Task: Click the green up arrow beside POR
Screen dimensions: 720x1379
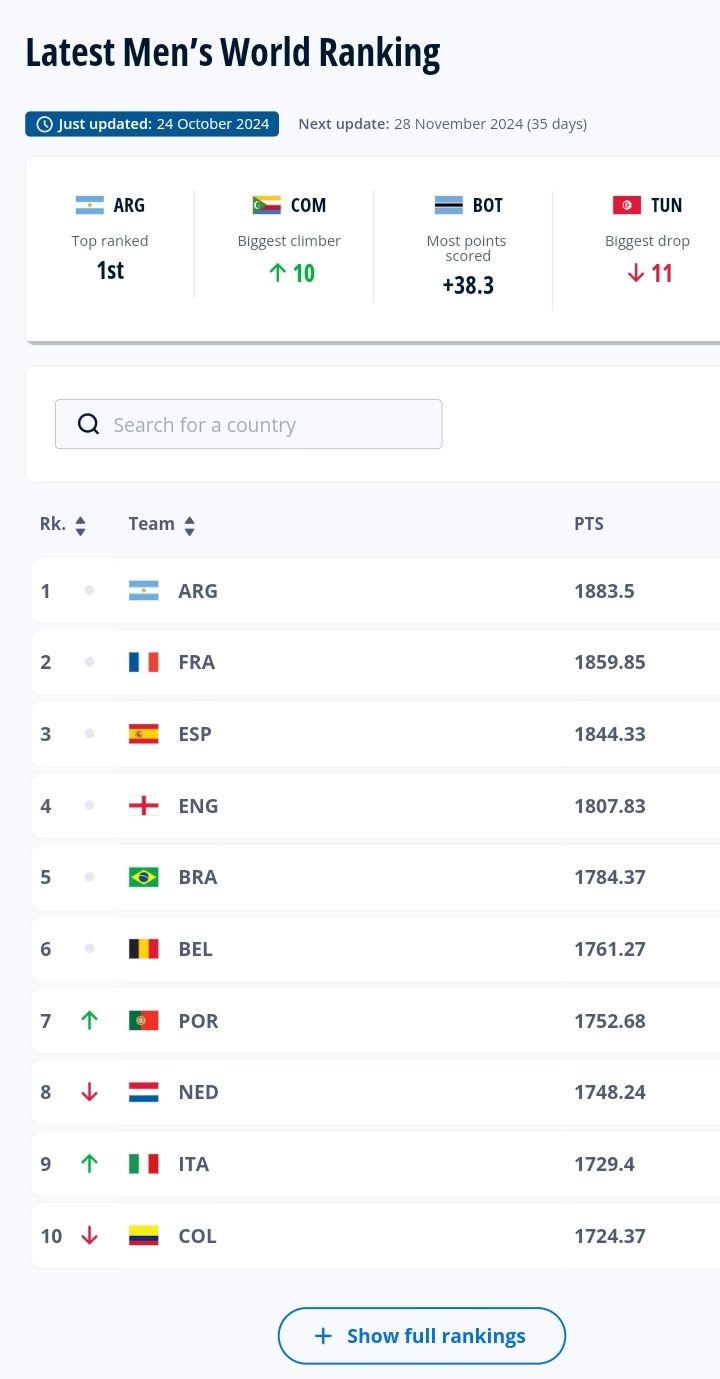Action: (x=89, y=1021)
